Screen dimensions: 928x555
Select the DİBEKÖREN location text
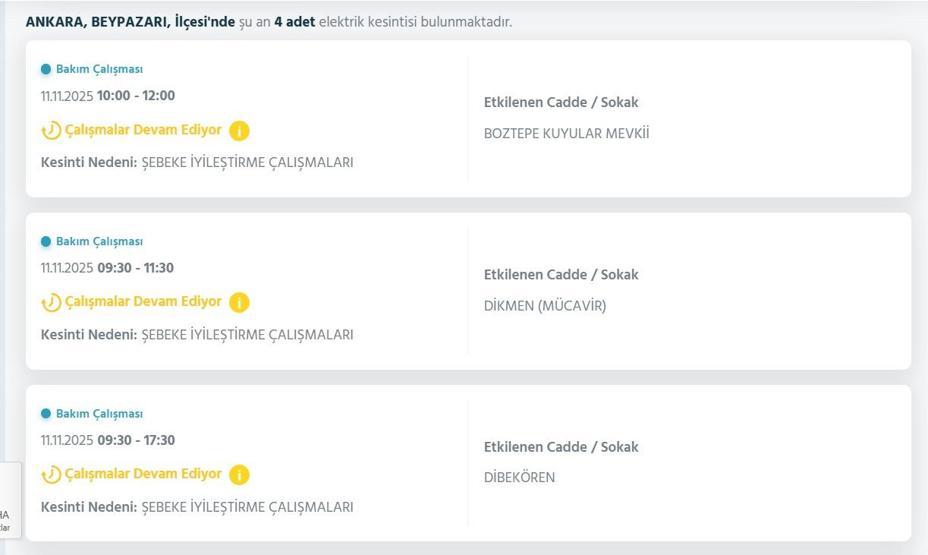[519, 478]
